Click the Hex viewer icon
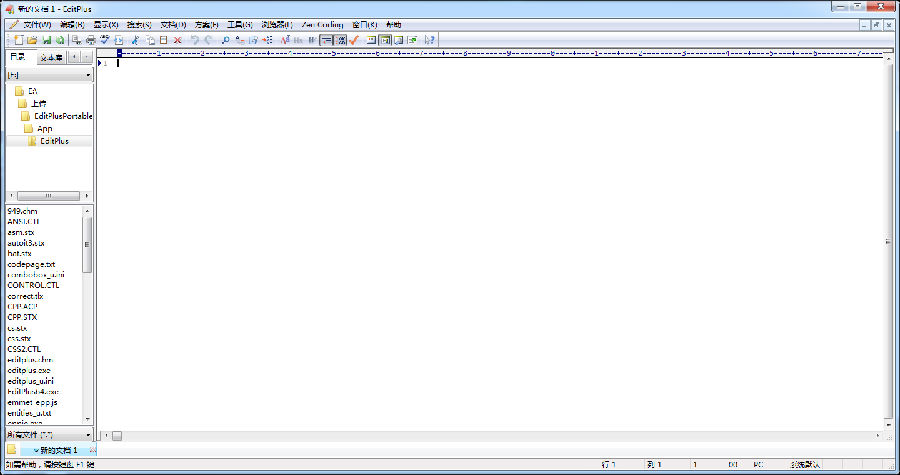This screenshot has width=900, height=475. click(x=298, y=40)
